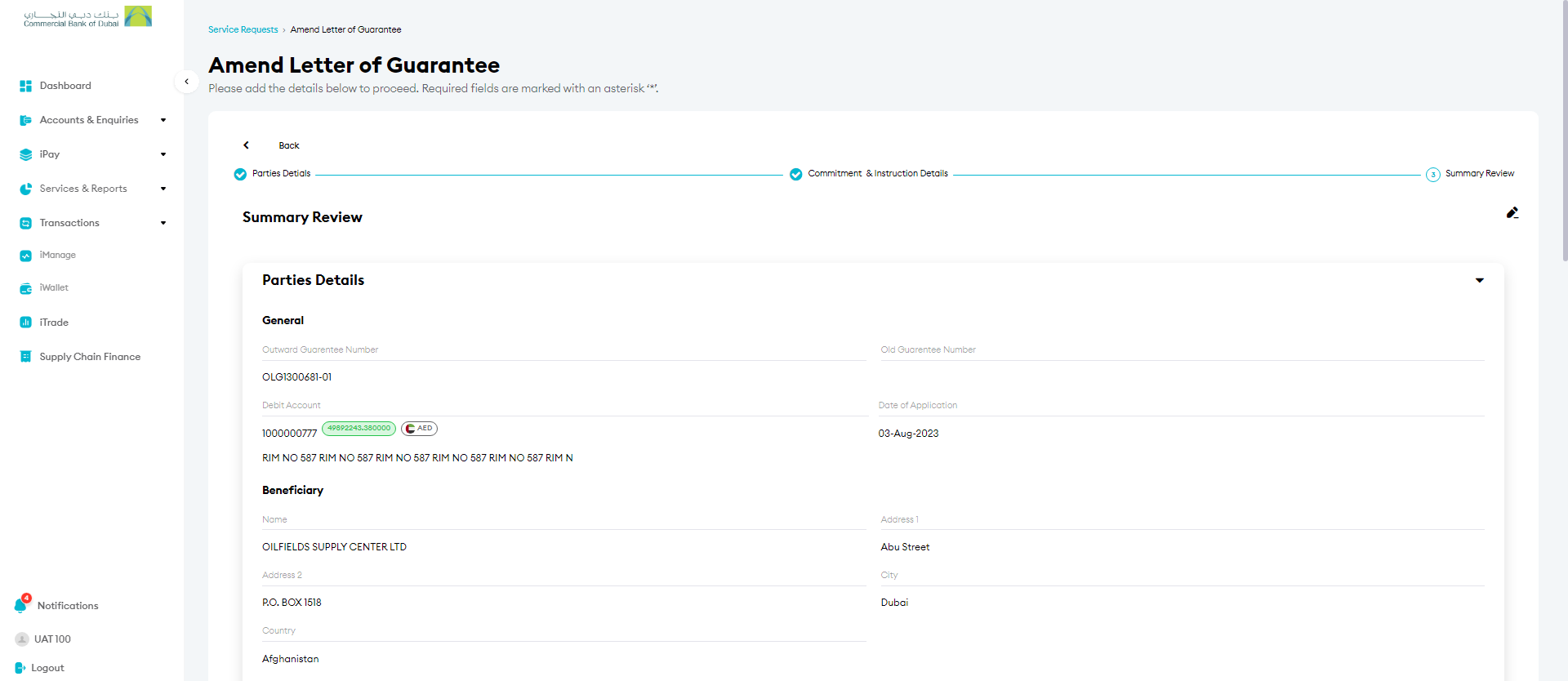Click the Parties Details step checkmark
This screenshot has height=681, width=1568.
[240, 174]
